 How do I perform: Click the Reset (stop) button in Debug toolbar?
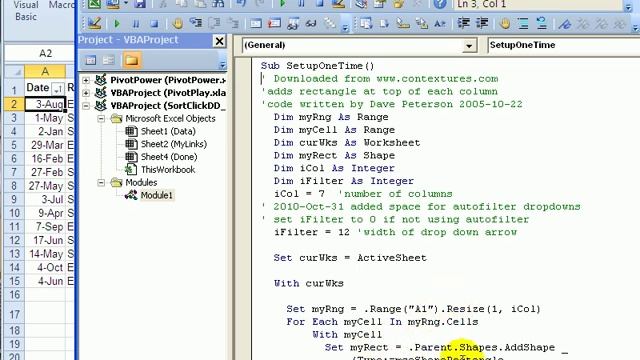tap(154, 24)
